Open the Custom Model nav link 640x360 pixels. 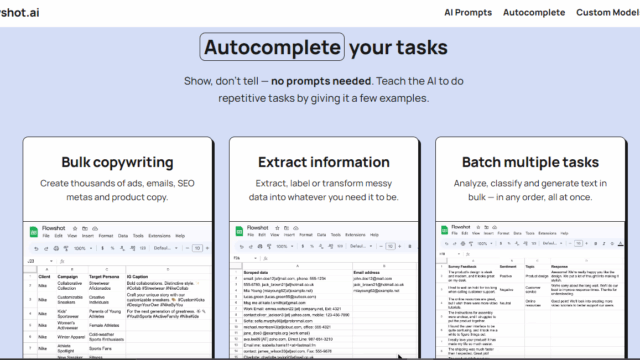point(608,13)
